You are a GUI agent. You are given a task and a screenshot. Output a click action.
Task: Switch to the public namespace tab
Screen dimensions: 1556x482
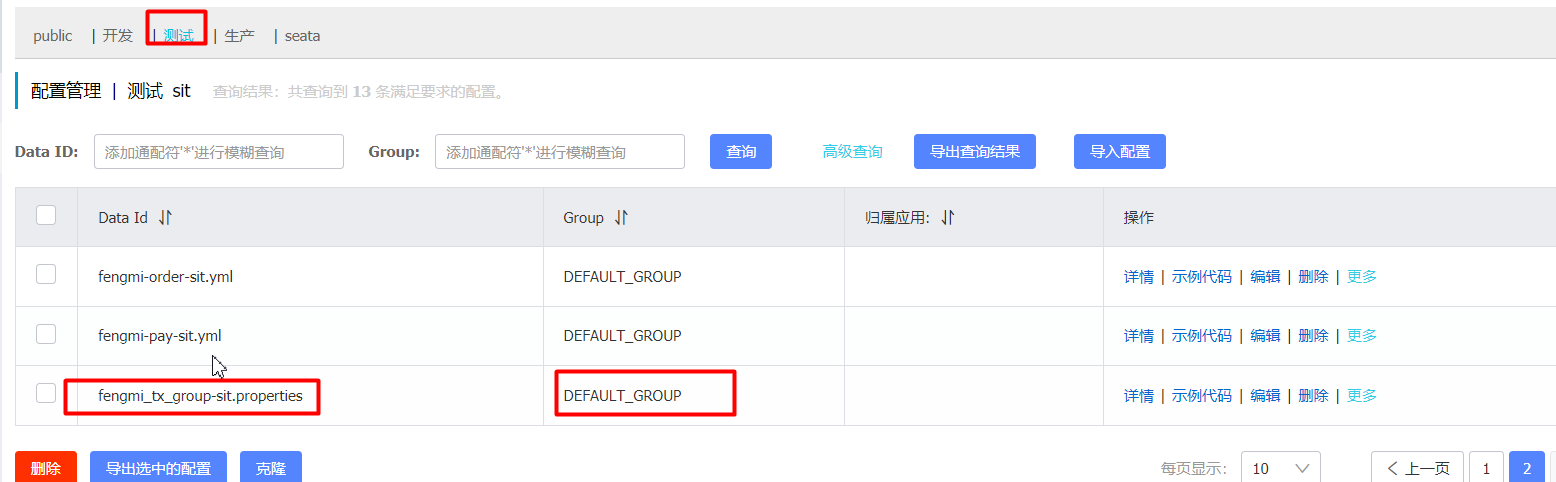[53, 36]
